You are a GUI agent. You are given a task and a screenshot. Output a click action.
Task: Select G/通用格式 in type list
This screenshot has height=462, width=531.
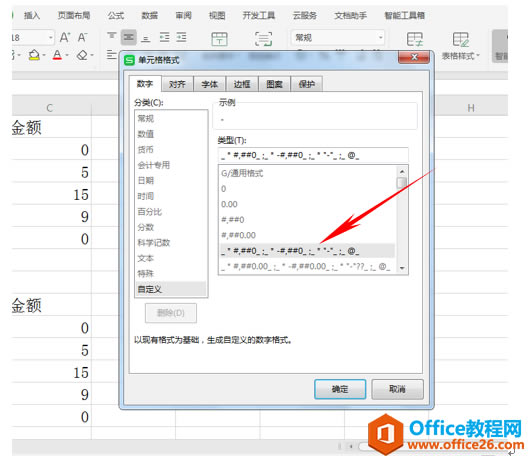click(x=307, y=173)
